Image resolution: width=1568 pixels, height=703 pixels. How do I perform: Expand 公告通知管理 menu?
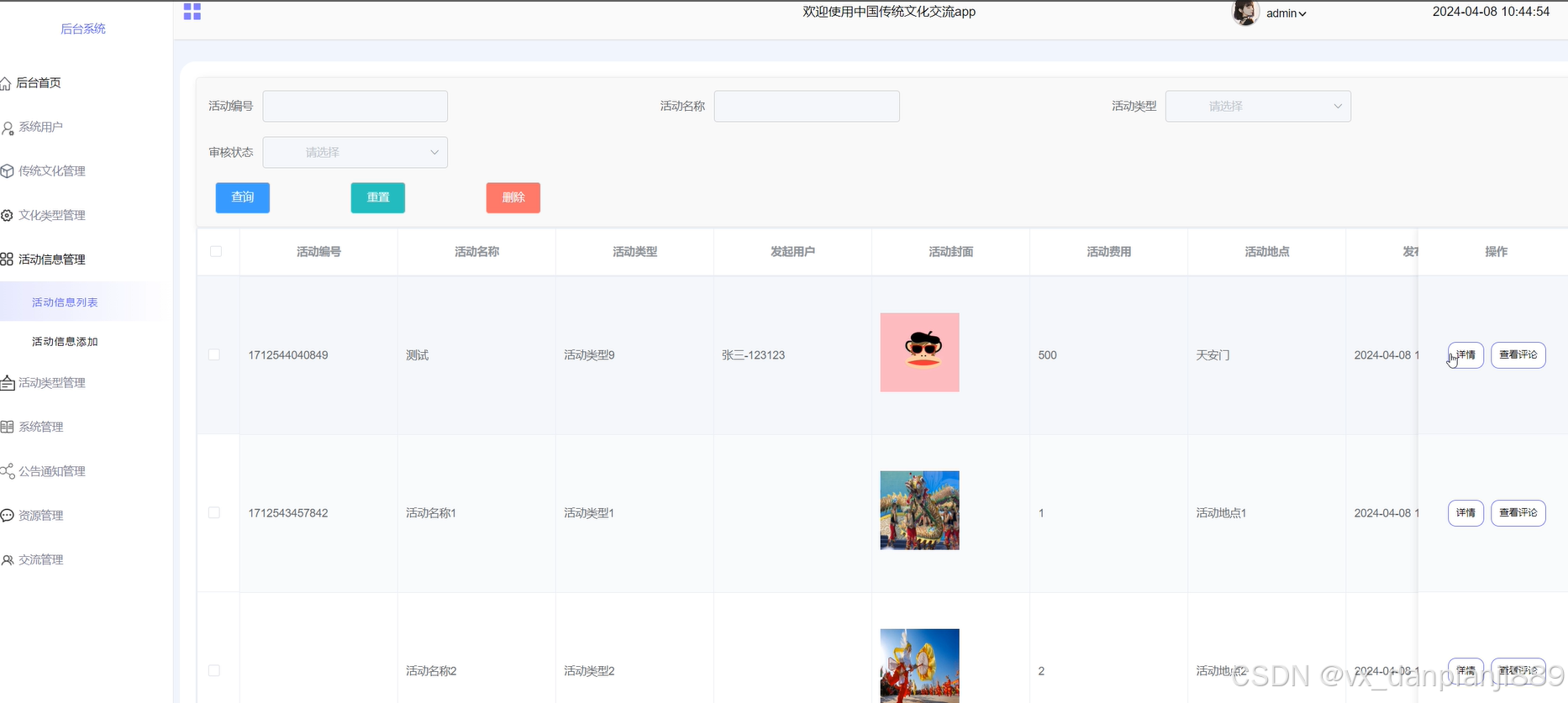coord(52,471)
